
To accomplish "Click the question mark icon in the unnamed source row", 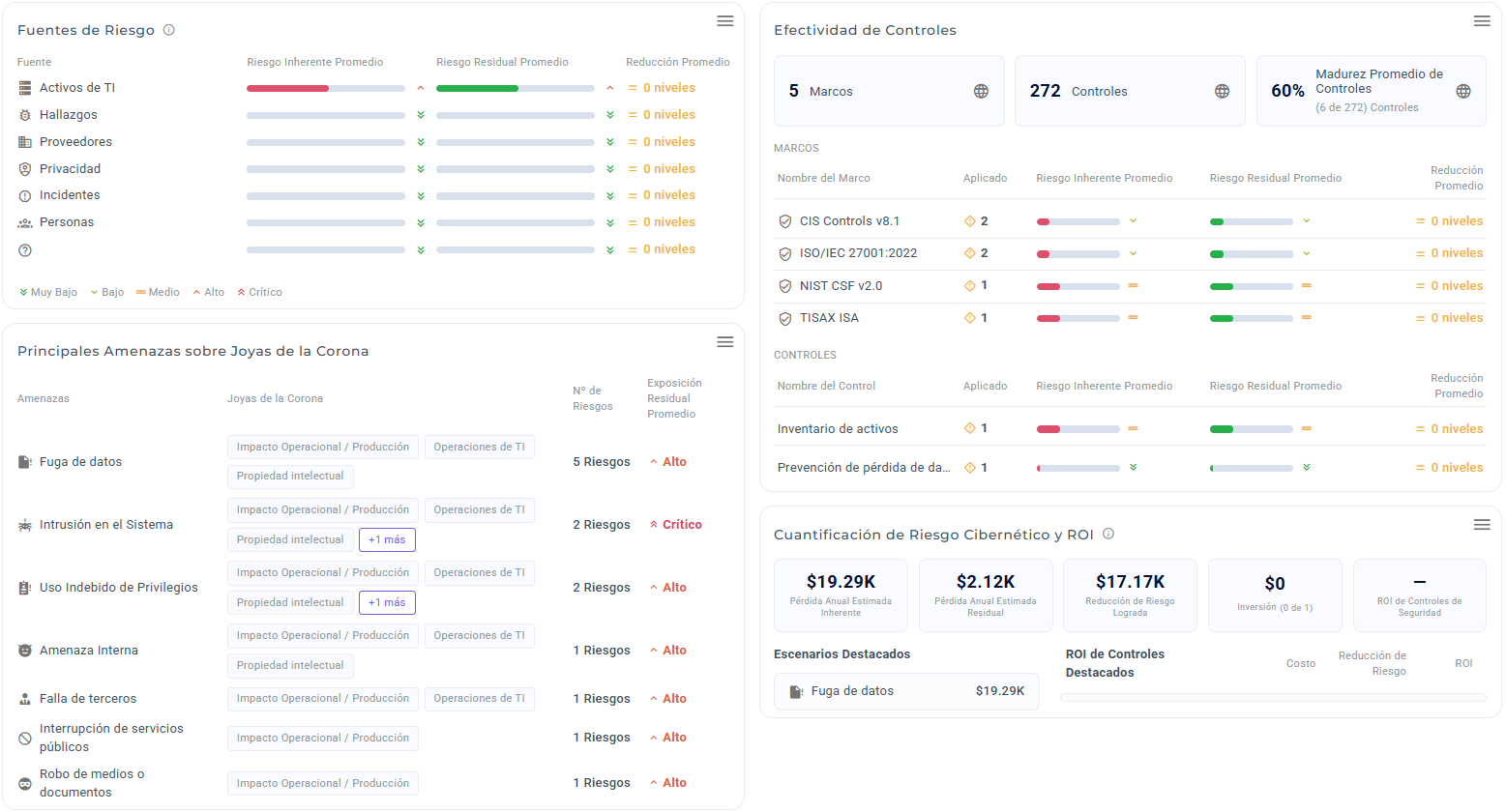I will (x=25, y=250).
